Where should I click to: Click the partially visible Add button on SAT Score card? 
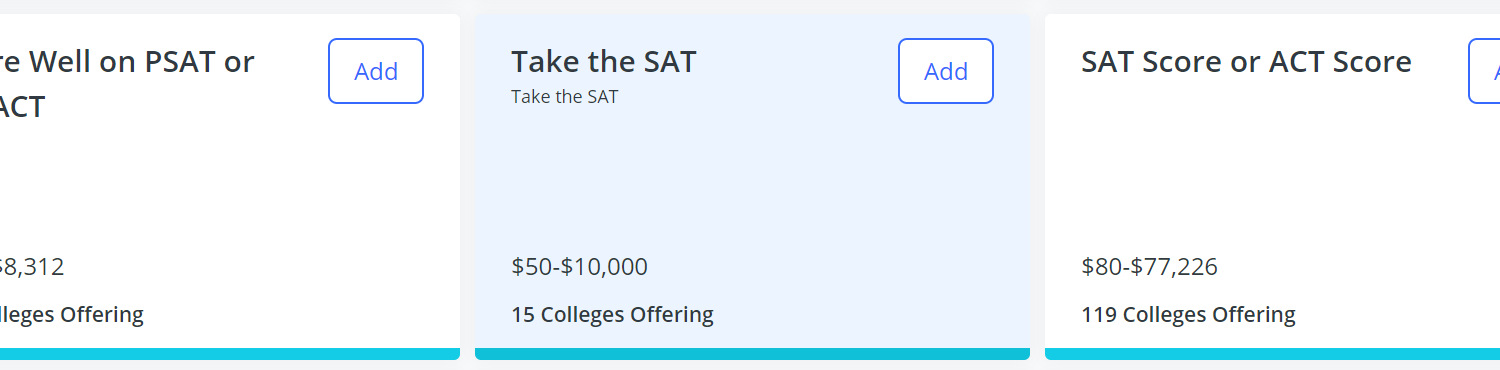tap(1484, 71)
